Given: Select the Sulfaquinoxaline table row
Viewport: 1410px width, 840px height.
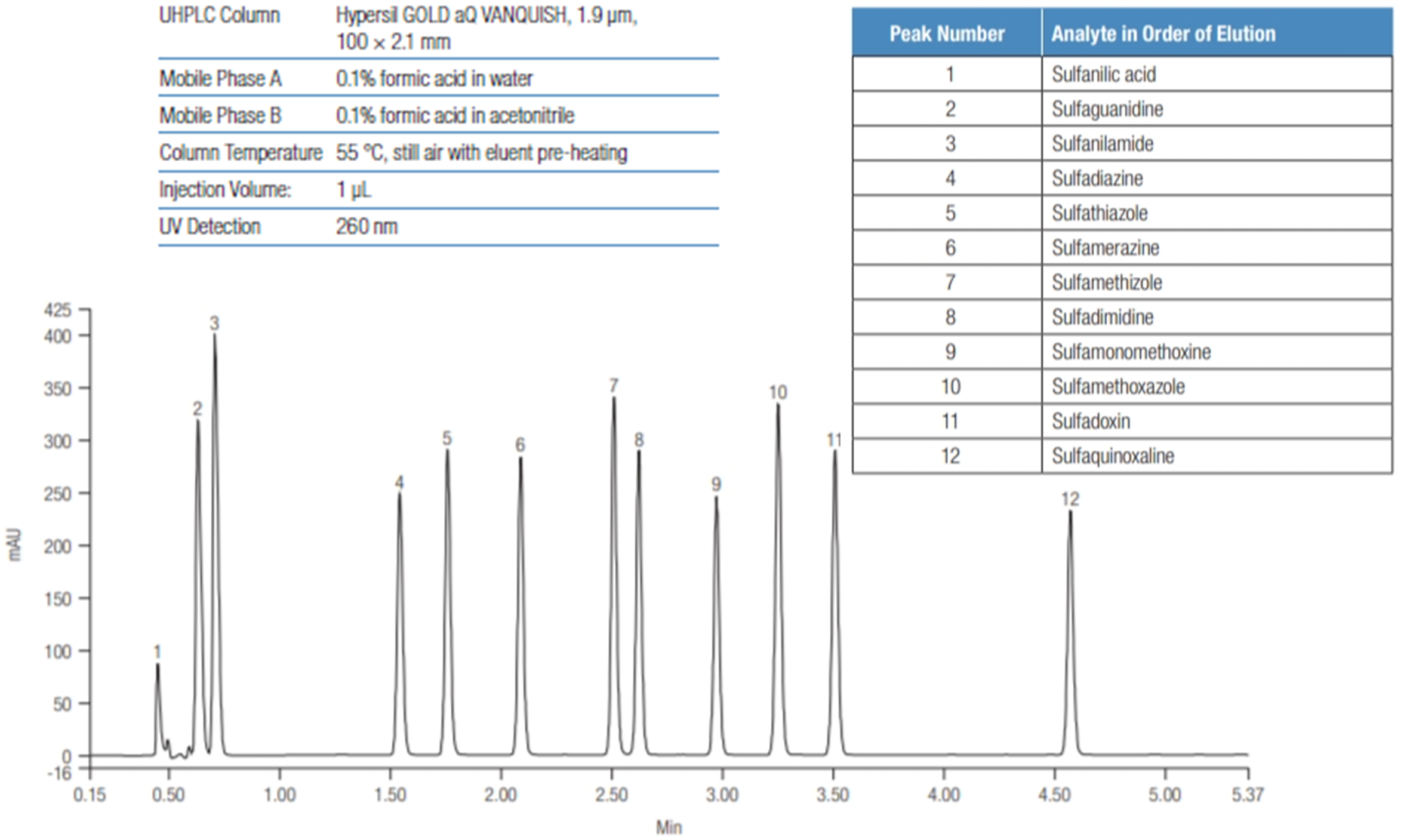Looking at the screenshot, I should click(x=1113, y=456).
